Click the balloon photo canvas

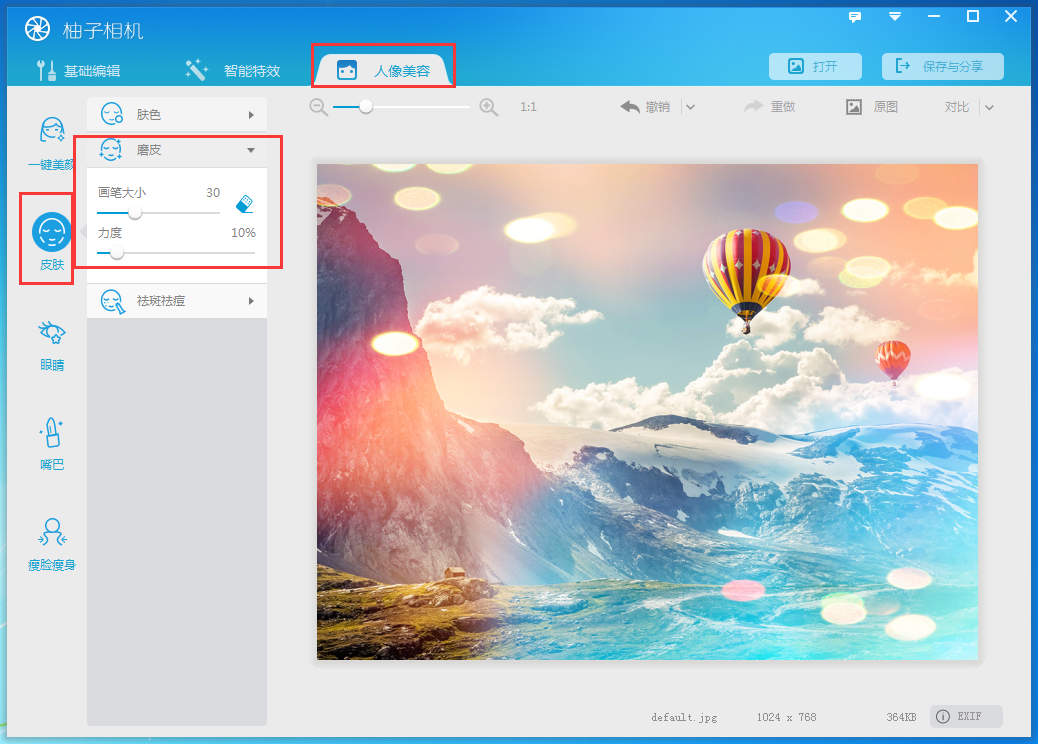(647, 412)
